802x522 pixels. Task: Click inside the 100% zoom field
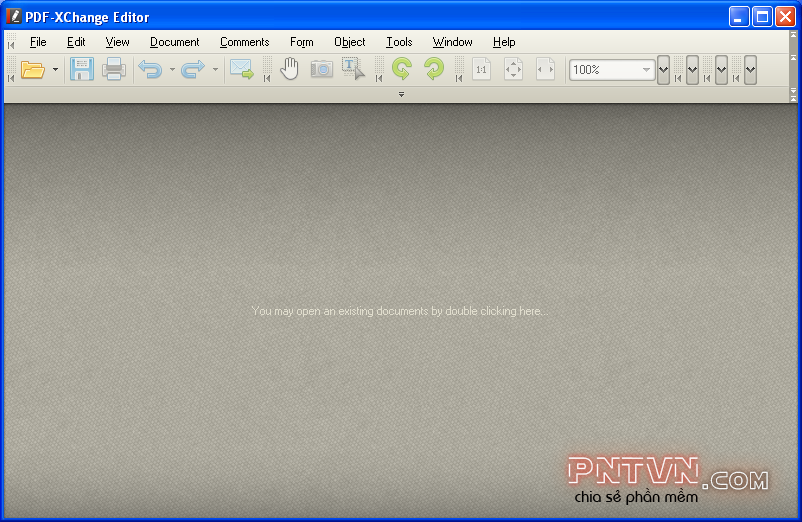pos(605,70)
